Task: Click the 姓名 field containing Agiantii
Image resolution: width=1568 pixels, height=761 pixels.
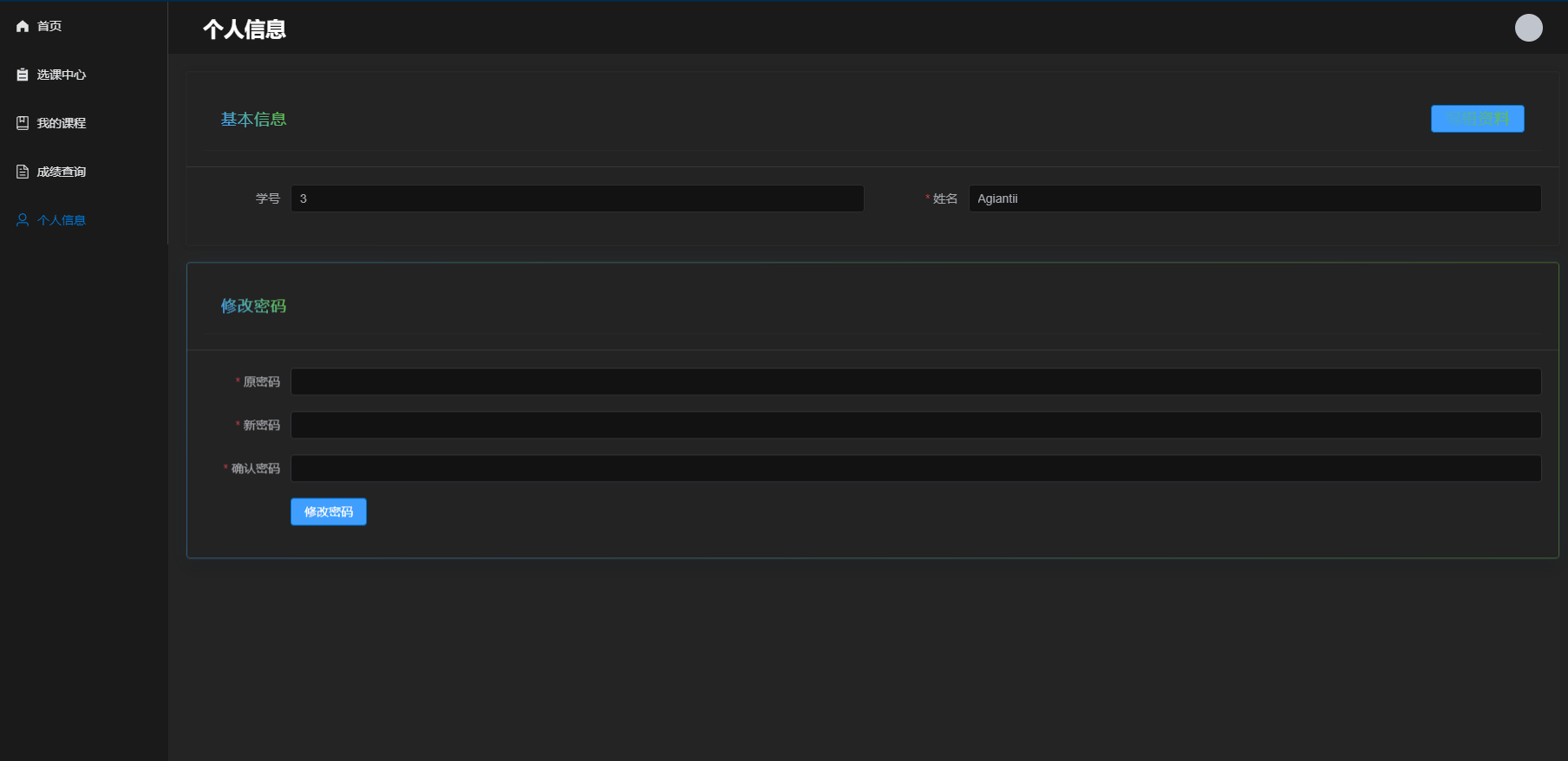Action: click(x=1254, y=198)
